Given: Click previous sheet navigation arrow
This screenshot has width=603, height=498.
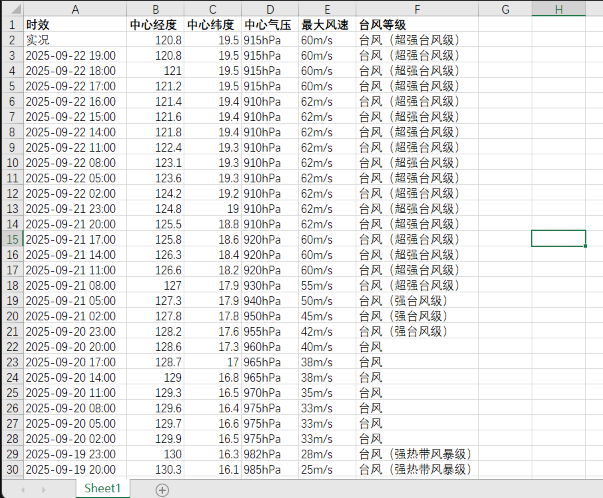Looking at the screenshot, I should [x=23, y=490].
